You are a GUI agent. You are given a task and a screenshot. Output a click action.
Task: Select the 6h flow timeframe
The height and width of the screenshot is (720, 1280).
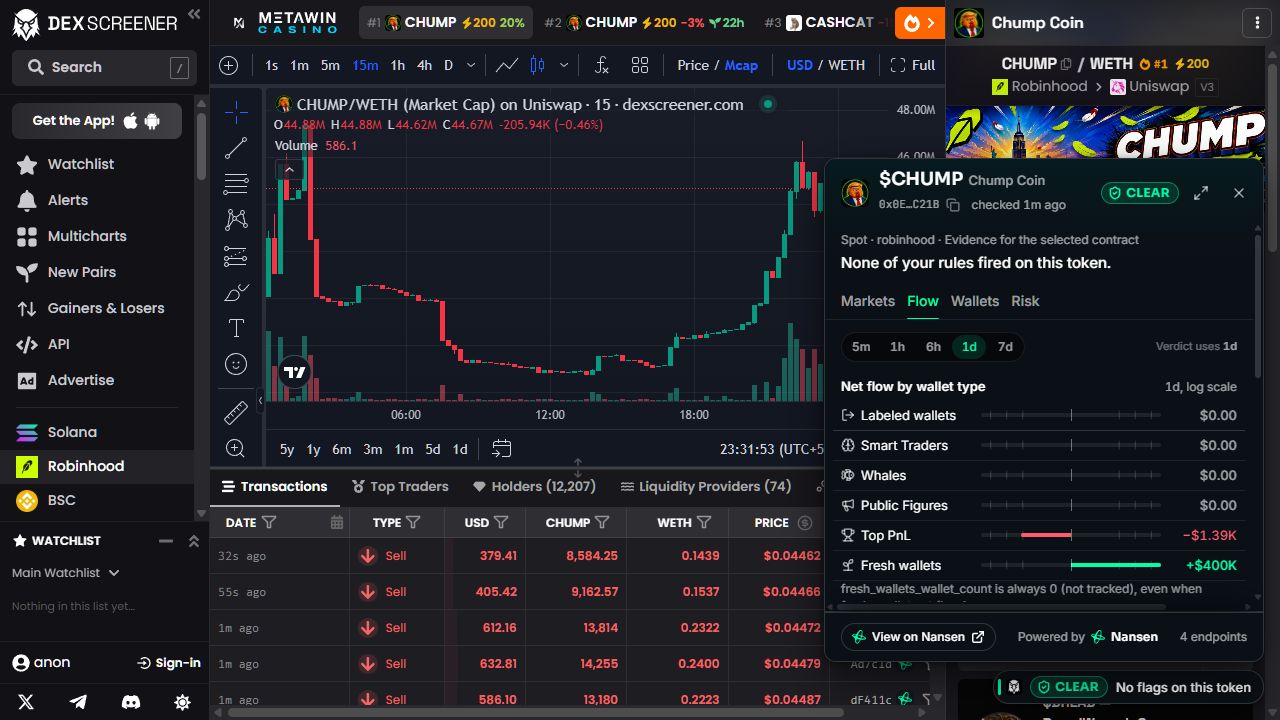(933, 347)
